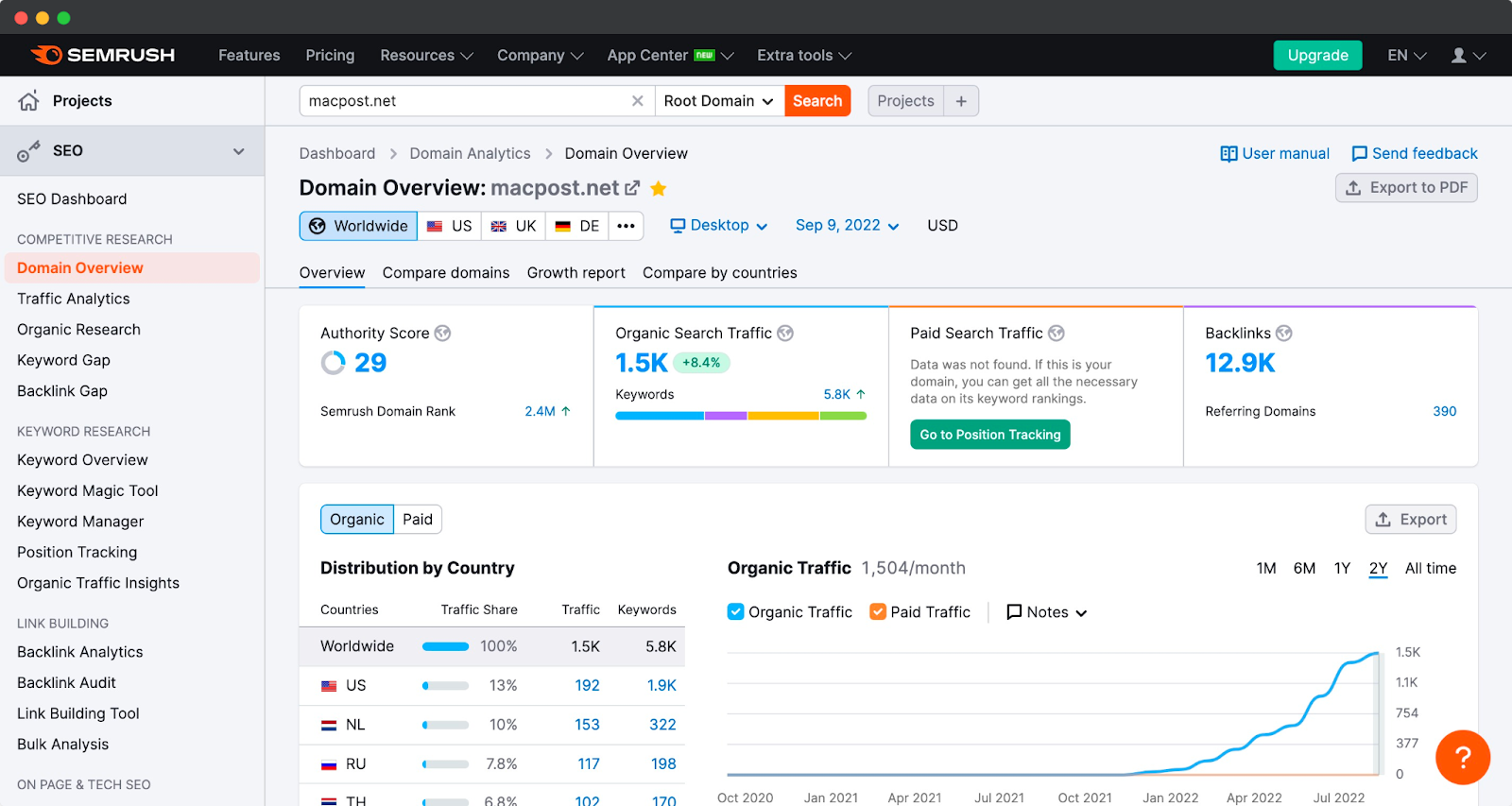
Task: Click the favorite star next to macpost.net
Action: point(659,188)
